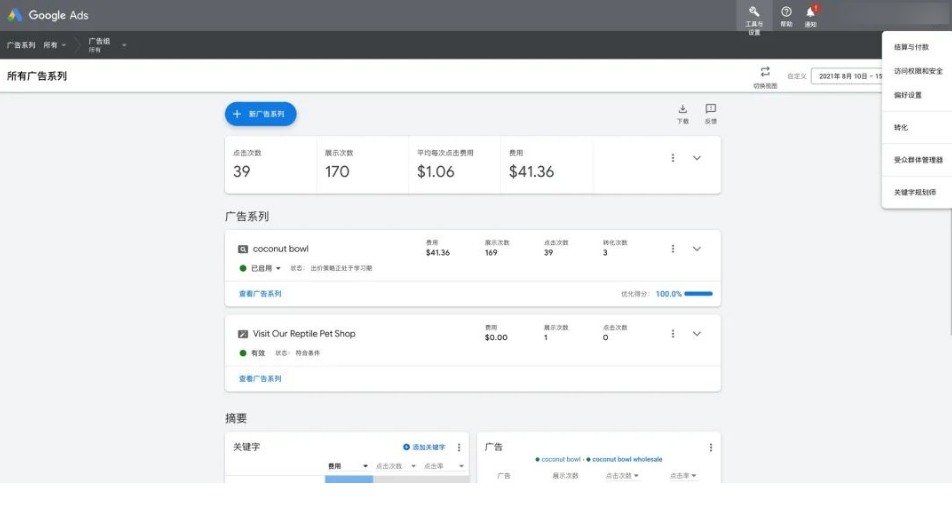The height and width of the screenshot is (520, 952).
Task: Open the Tools and Settings wrench menu
Action: (x=754, y=14)
